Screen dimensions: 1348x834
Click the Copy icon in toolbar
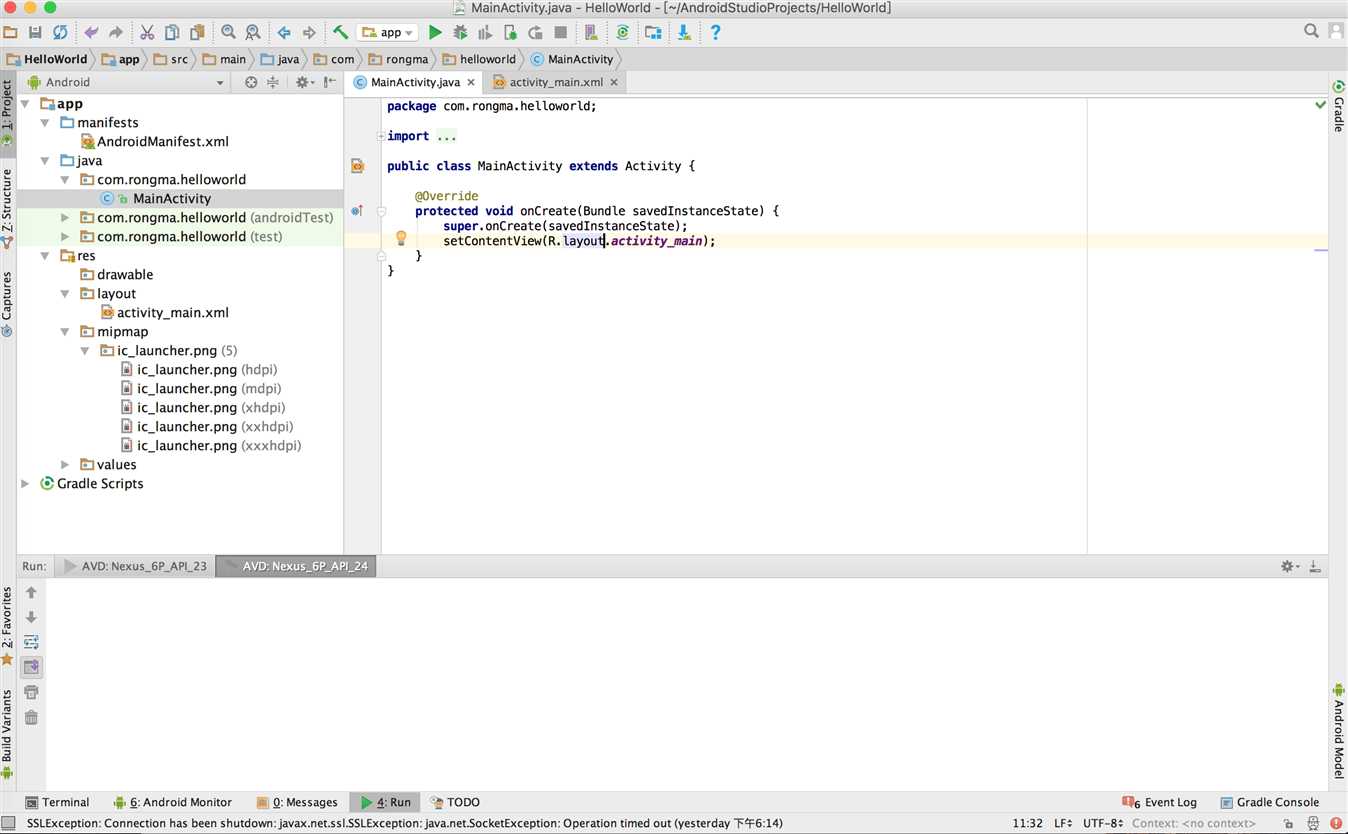tap(172, 32)
